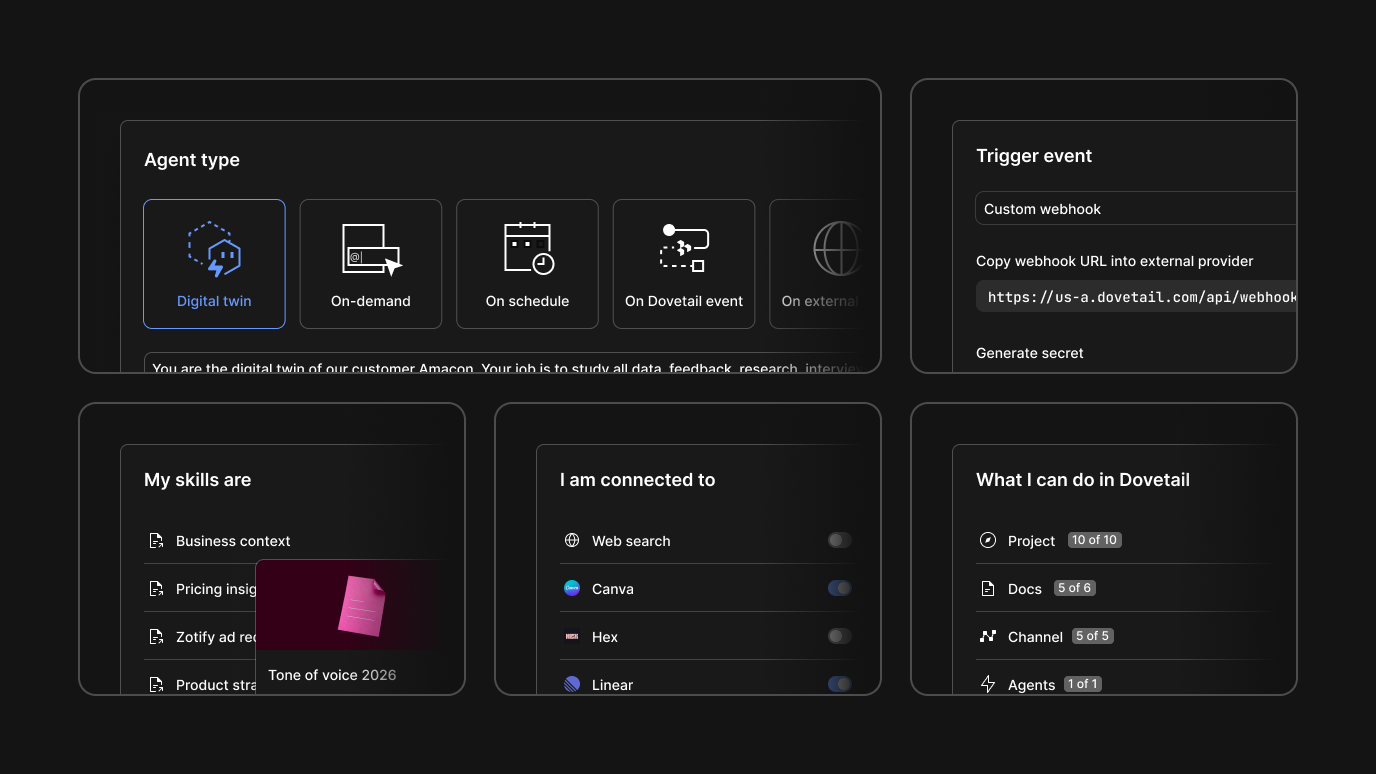Screen dimensions: 1376x774
Task: Click the Generate secret label
Action: 1029,353
